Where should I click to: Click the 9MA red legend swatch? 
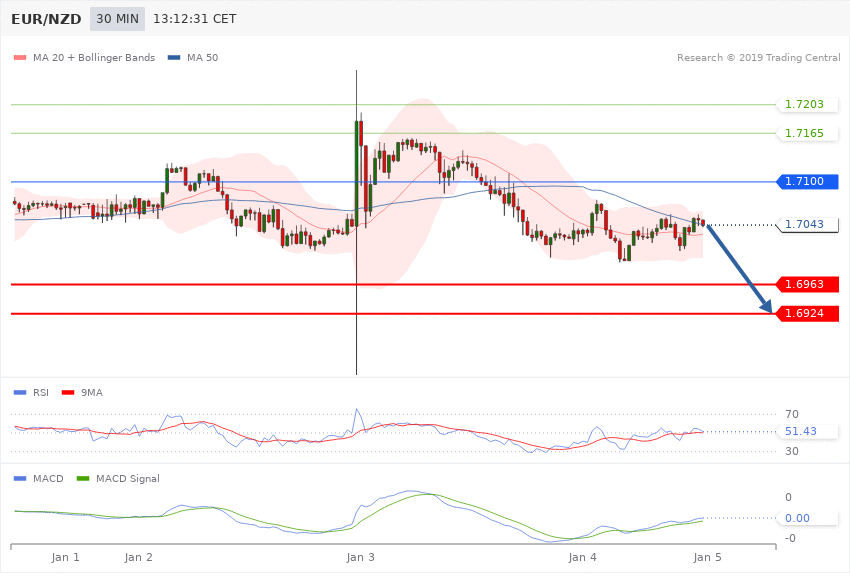point(68,392)
